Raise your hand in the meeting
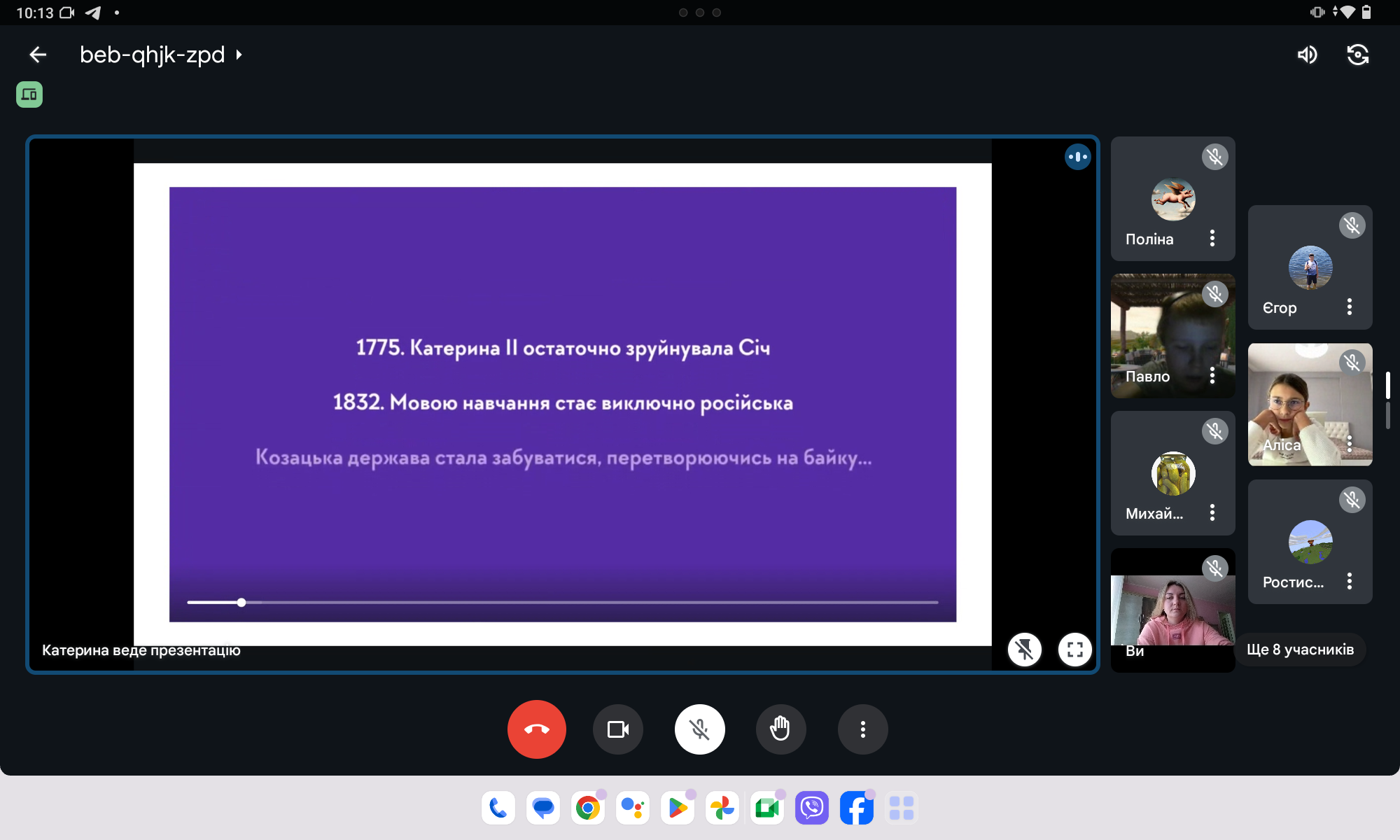 click(780, 729)
